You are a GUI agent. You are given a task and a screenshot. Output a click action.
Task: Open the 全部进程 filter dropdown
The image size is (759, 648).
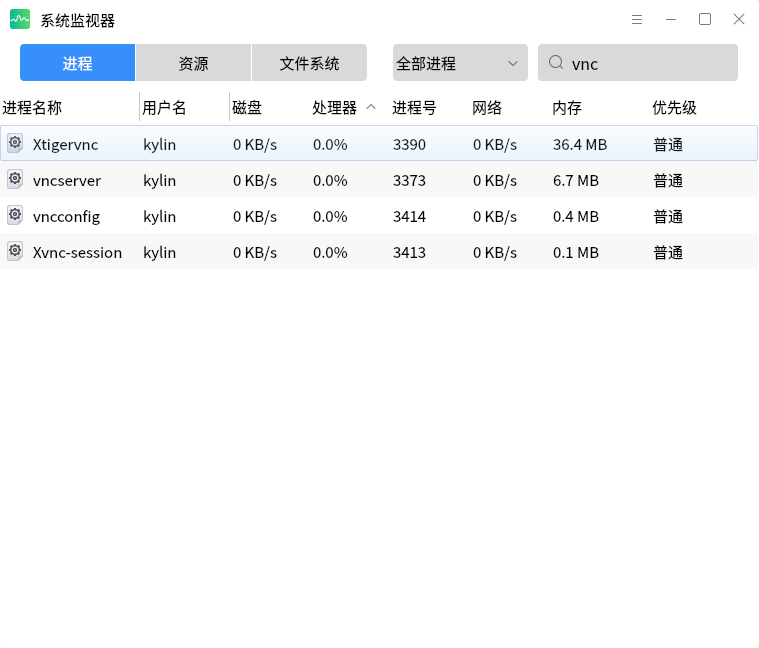[x=460, y=62]
